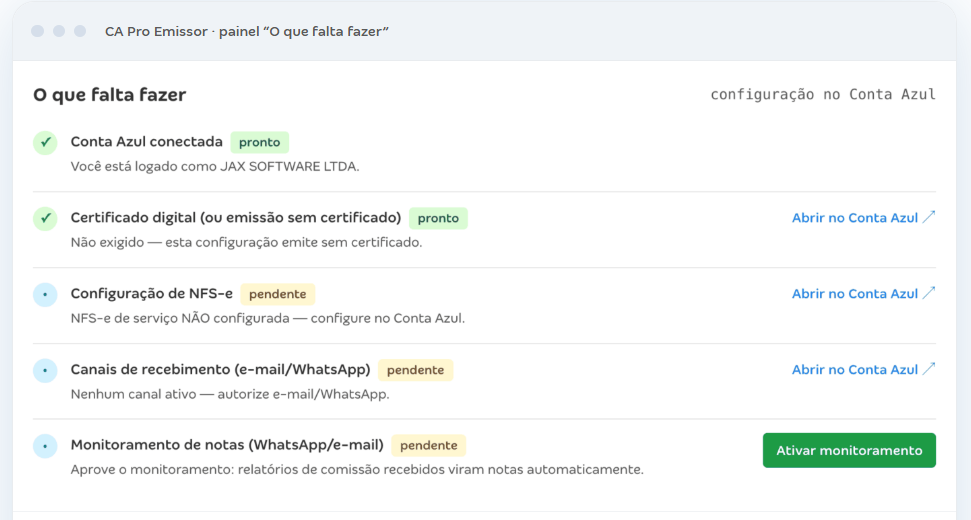Click the blue dot icon for Monitoramento de notas
The width and height of the screenshot is (971, 520).
[x=45, y=446]
